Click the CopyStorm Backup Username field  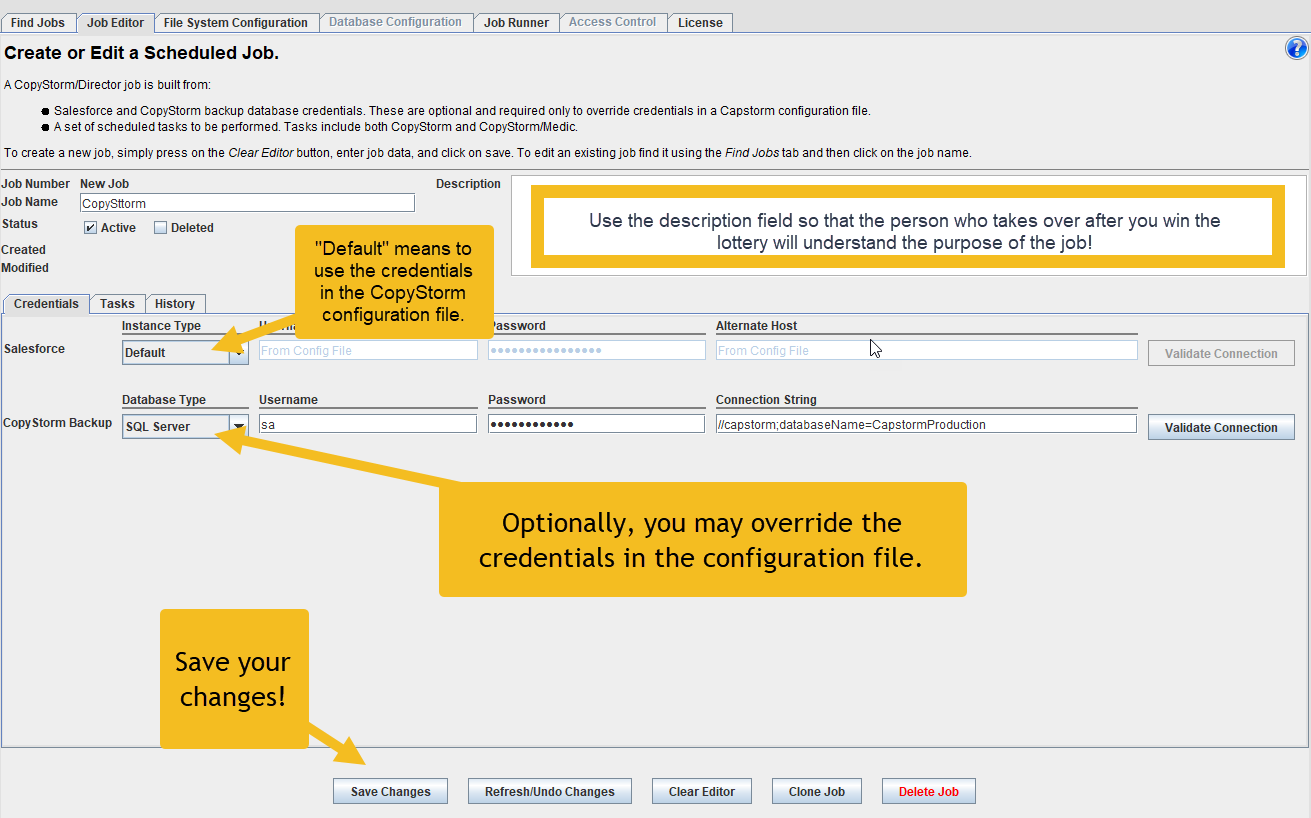[x=368, y=424]
